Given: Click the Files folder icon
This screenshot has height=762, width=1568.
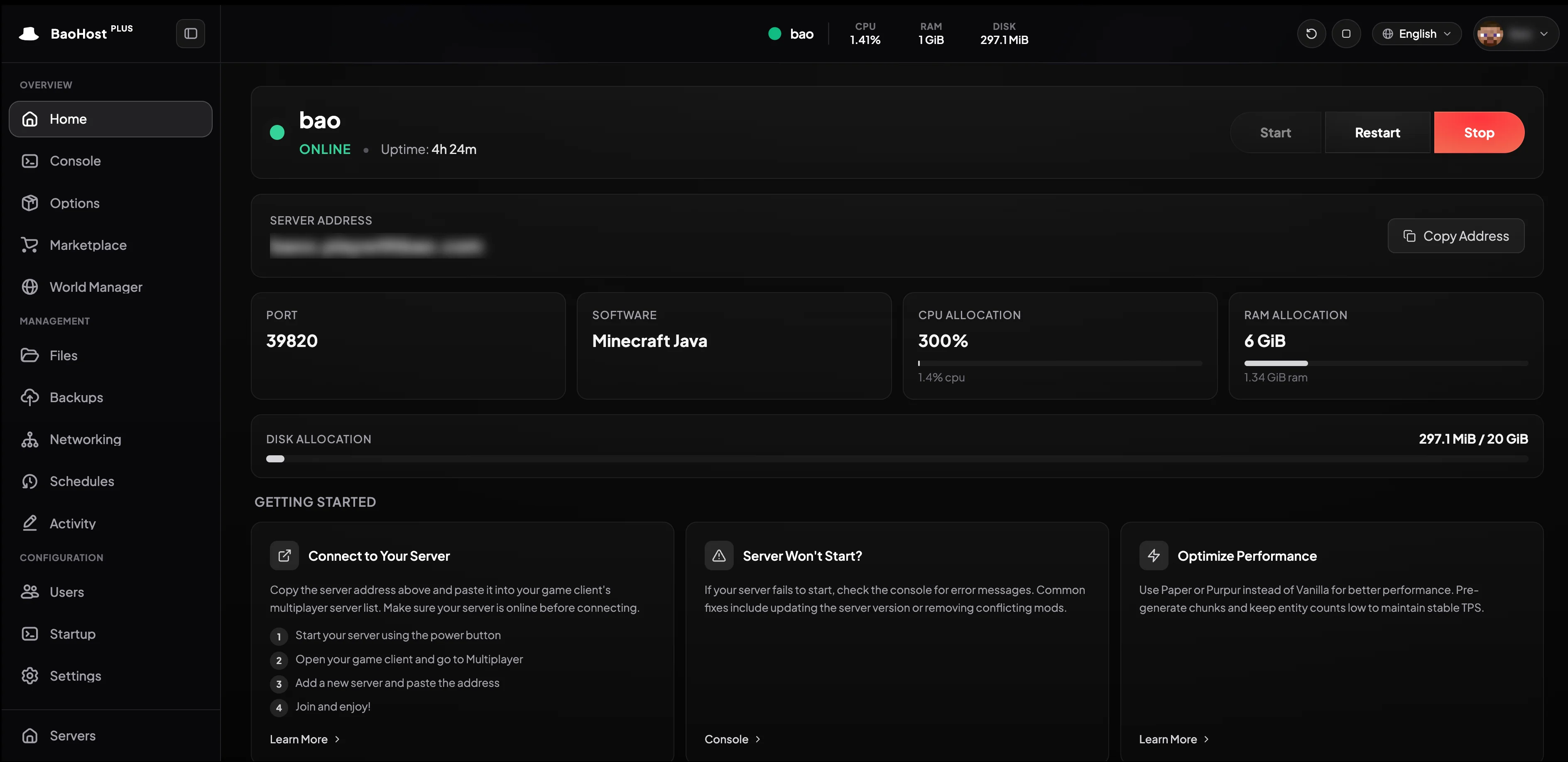Looking at the screenshot, I should click(30, 354).
